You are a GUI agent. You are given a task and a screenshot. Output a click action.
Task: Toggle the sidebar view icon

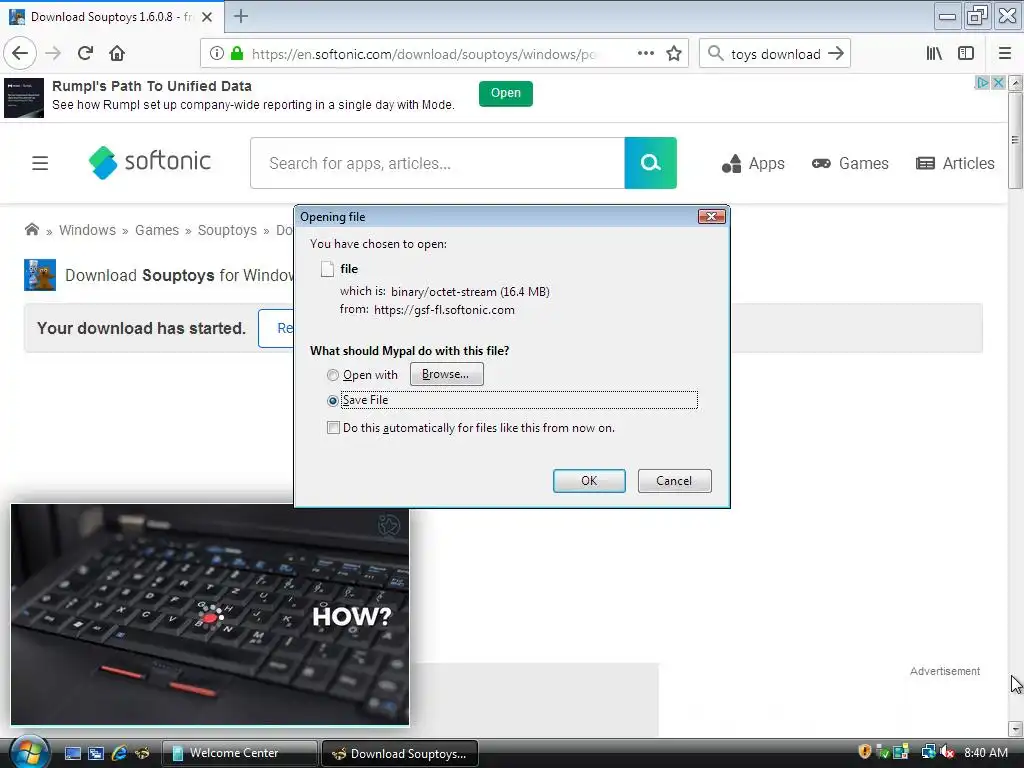966,54
